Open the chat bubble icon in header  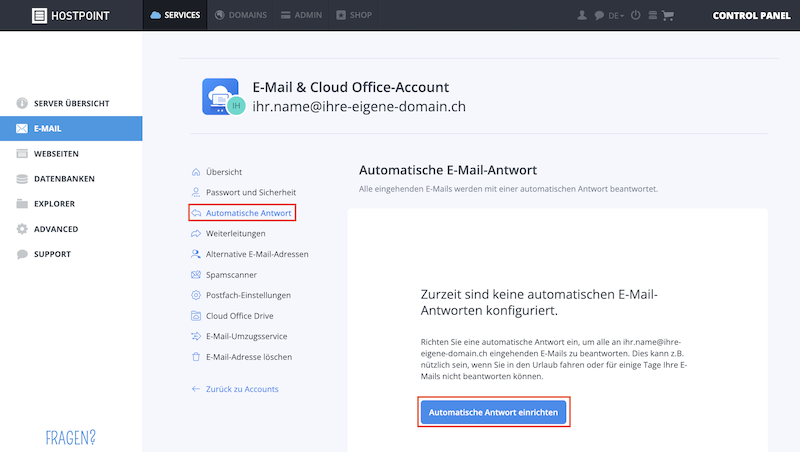[x=599, y=16]
